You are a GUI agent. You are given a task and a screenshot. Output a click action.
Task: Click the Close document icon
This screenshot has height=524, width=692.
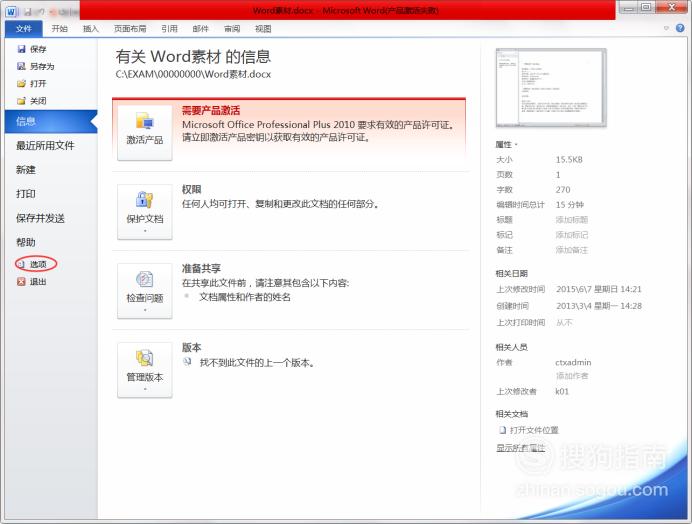21,101
